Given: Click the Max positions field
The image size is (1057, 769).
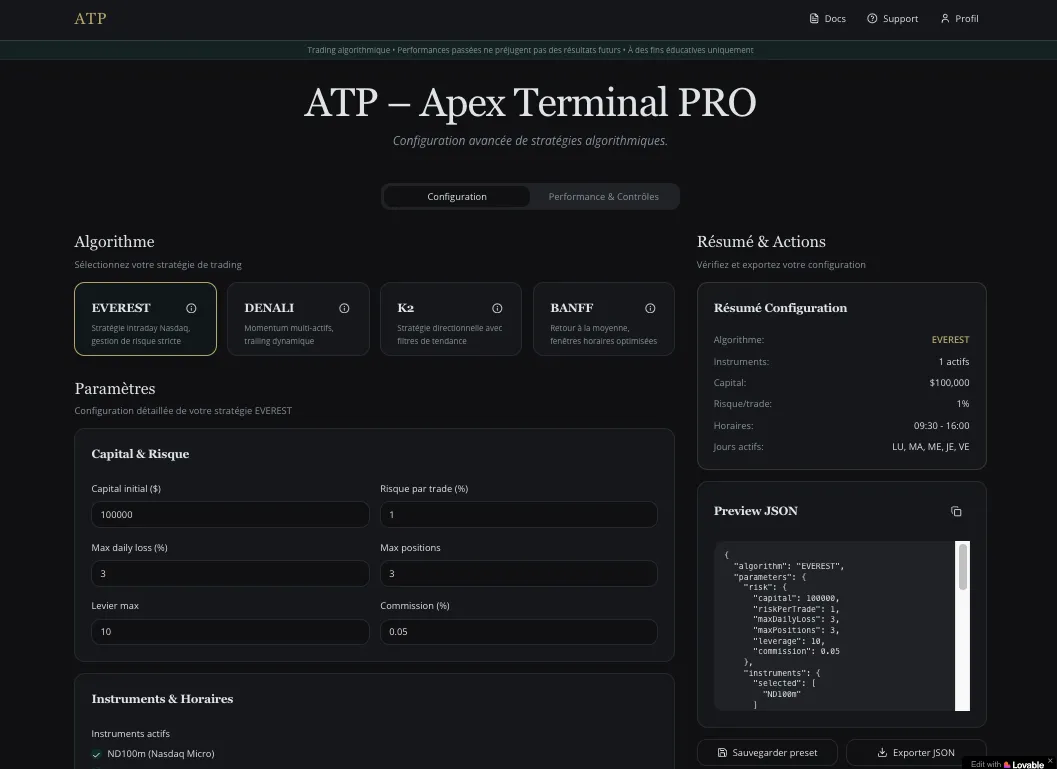Looking at the screenshot, I should (518, 574).
